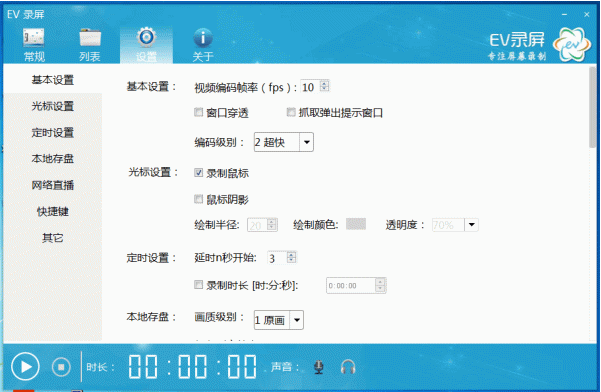The height and width of the screenshot is (392, 601).
Task: Select 定时设置 in the sidebar
Action: [x=53, y=133]
